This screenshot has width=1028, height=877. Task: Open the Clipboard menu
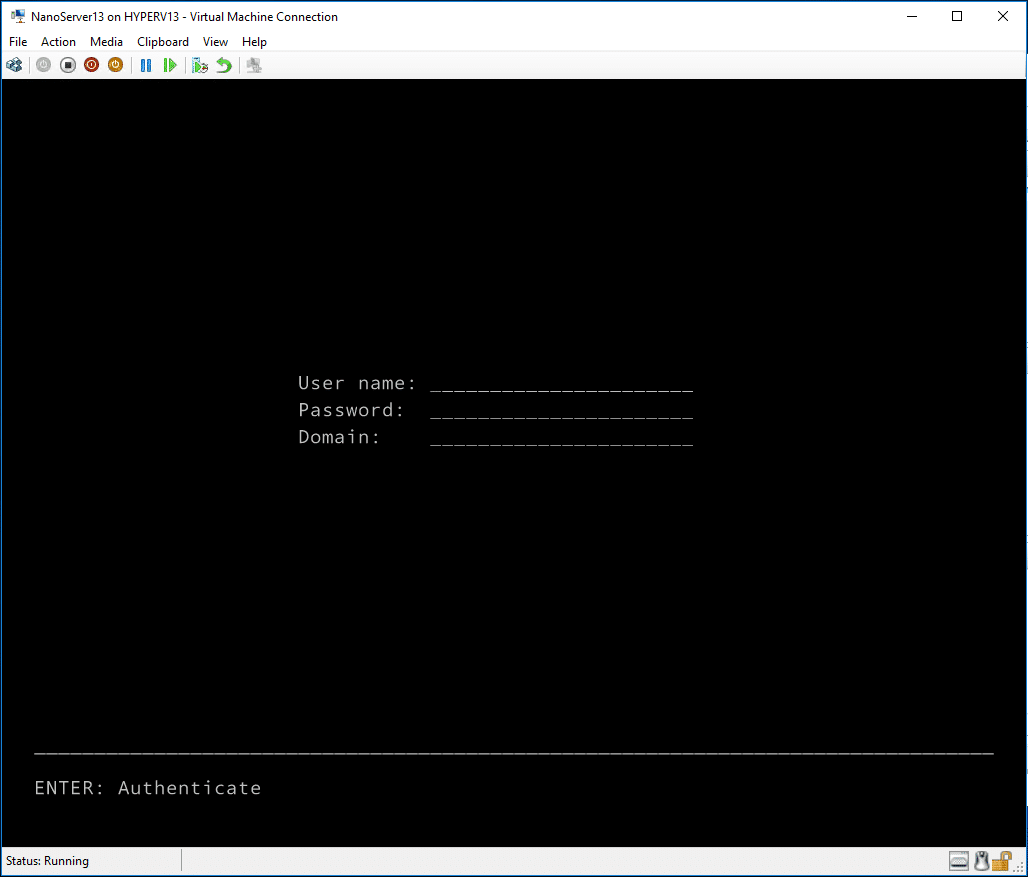[163, 42]
